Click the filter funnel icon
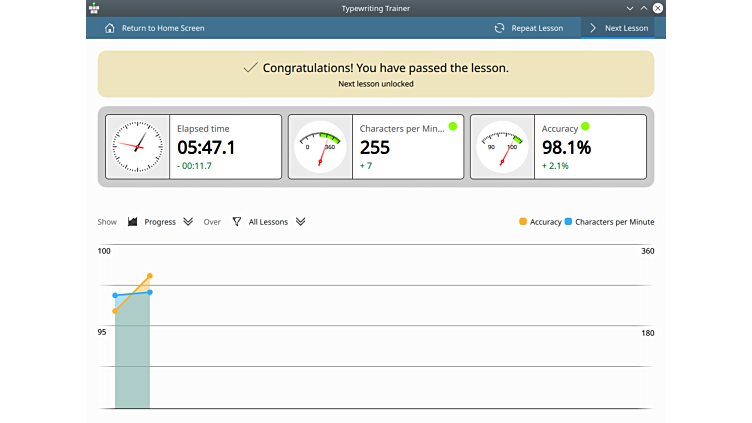Screen dimensions: 752x423 237,222
